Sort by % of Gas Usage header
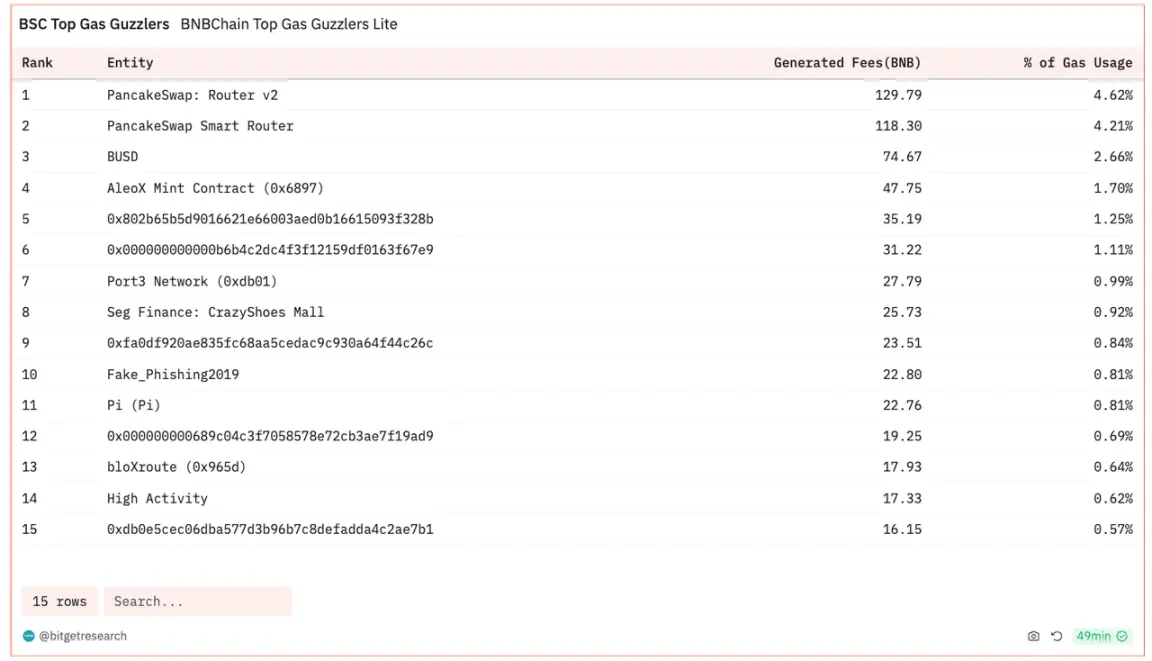Image resolution: width=1152 pixels, height=661 pixels. point(1077,63)
